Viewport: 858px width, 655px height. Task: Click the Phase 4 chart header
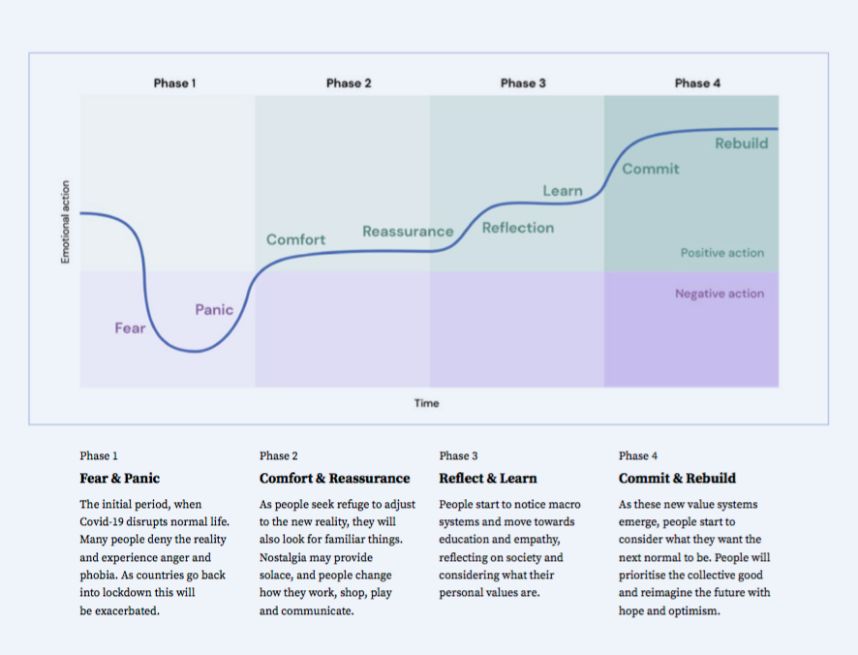(x=698, y=83)
